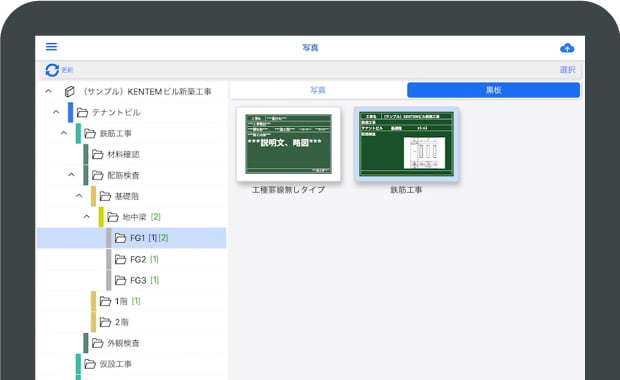Switch to the 黒板 tab
The image size is (620, 380).
point(493,90)
